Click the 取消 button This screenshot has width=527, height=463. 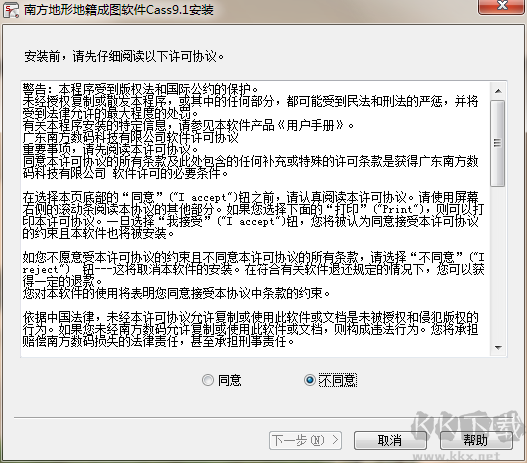coord(390,440)
